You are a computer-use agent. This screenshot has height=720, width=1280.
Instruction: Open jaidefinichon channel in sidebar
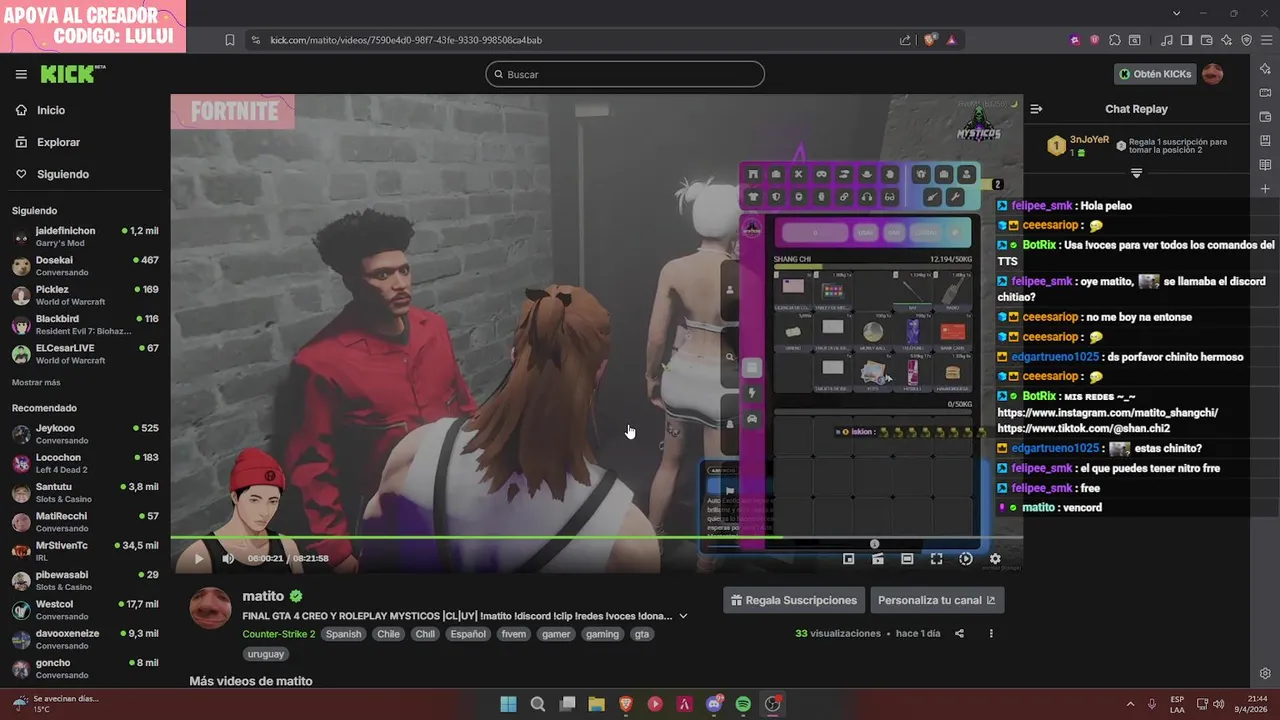pos(85,237)
